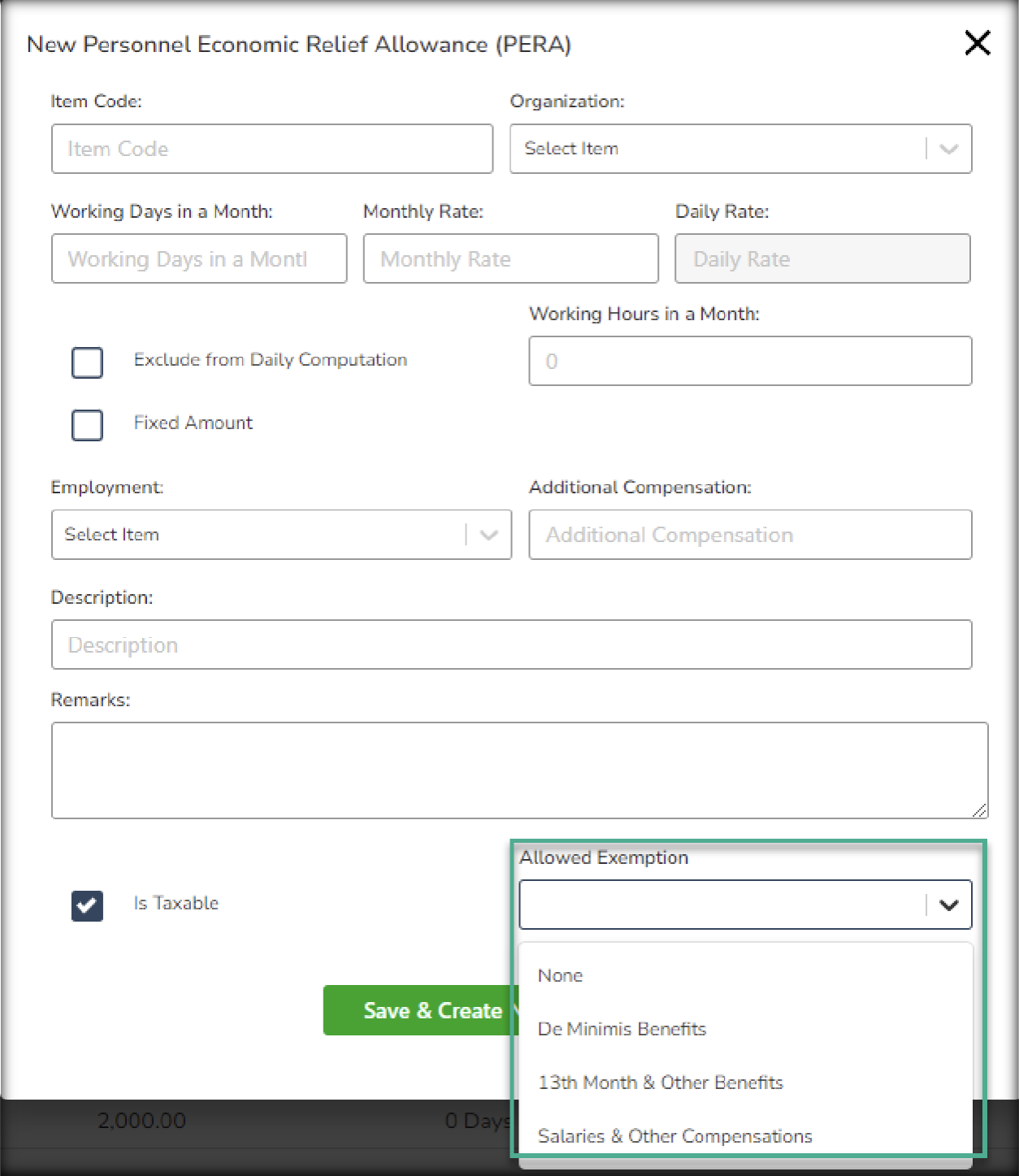Select Salaries & Other Compensations option
This screenshot has height=1176, width=1019.
pos(674,1136)
